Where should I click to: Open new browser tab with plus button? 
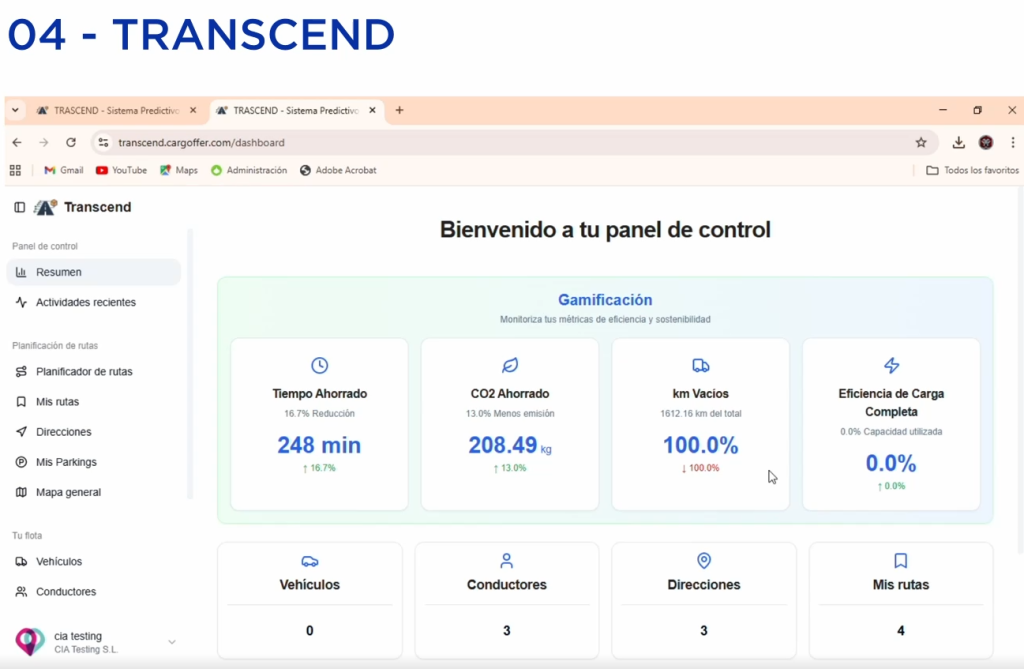pyautogui.click(x=399, y=110)
